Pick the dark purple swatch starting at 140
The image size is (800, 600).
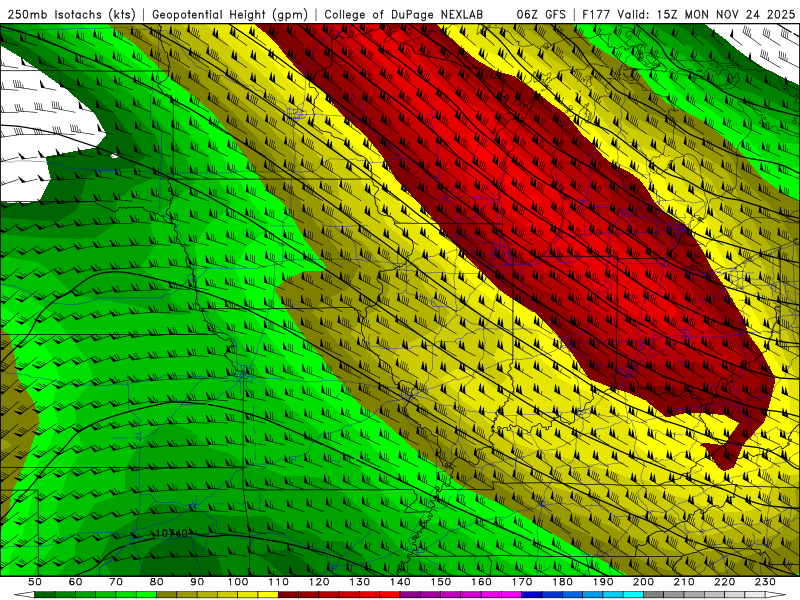(410, 595)
